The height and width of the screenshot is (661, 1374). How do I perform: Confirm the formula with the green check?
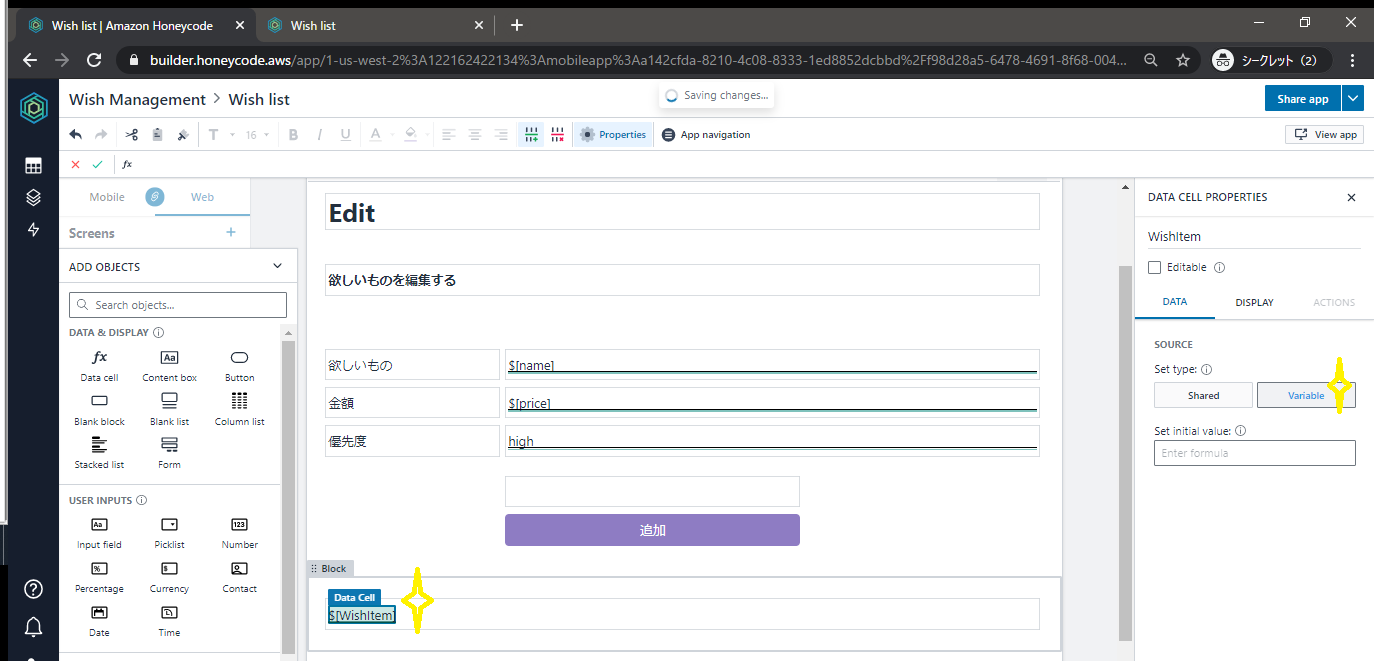[97, 164]
